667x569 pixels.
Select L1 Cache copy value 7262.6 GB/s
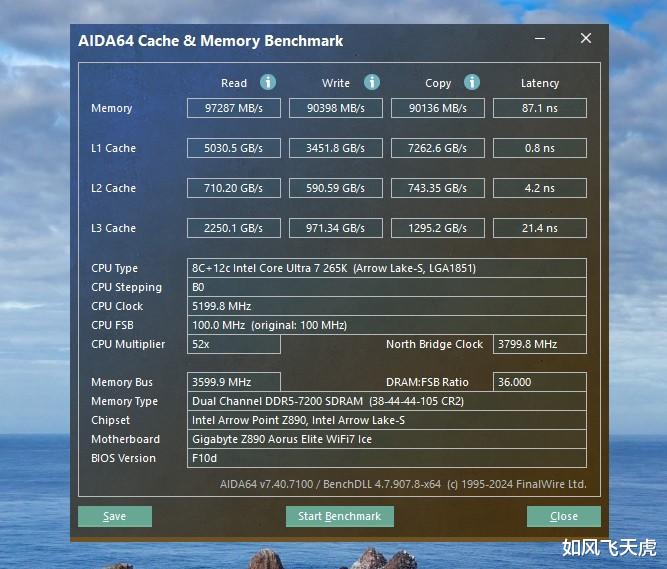point(438,148)
